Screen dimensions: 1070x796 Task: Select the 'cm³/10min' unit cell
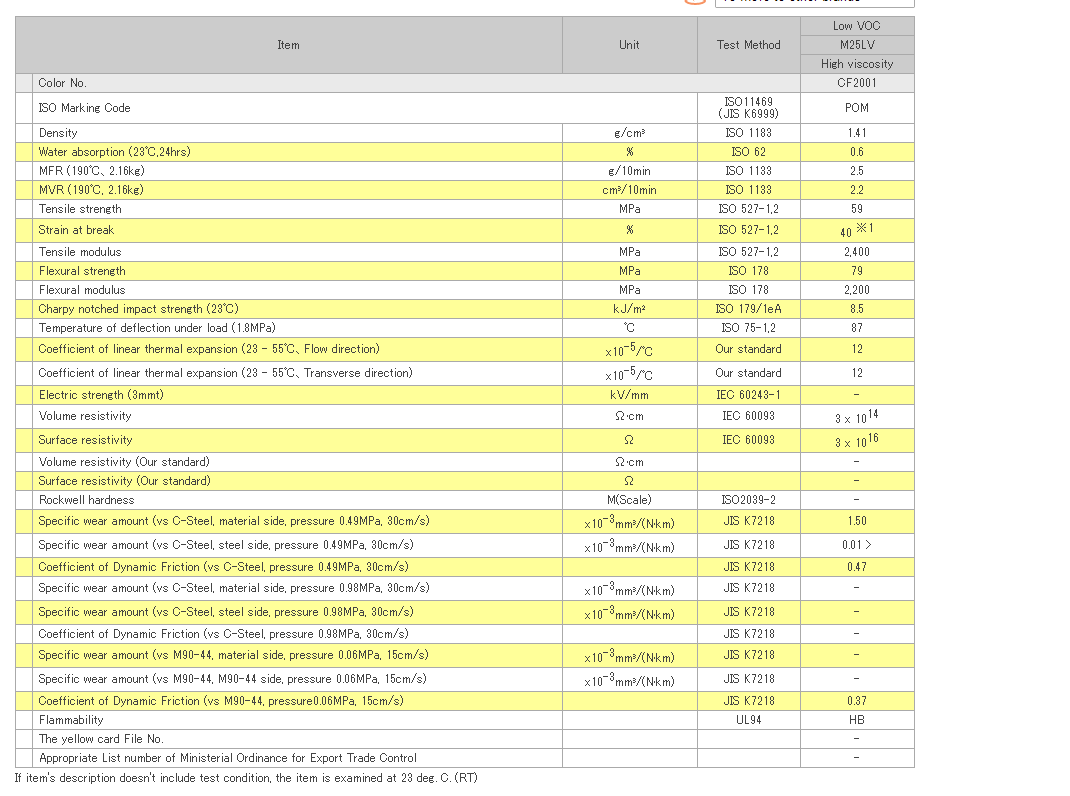click(x=629, y=190)
